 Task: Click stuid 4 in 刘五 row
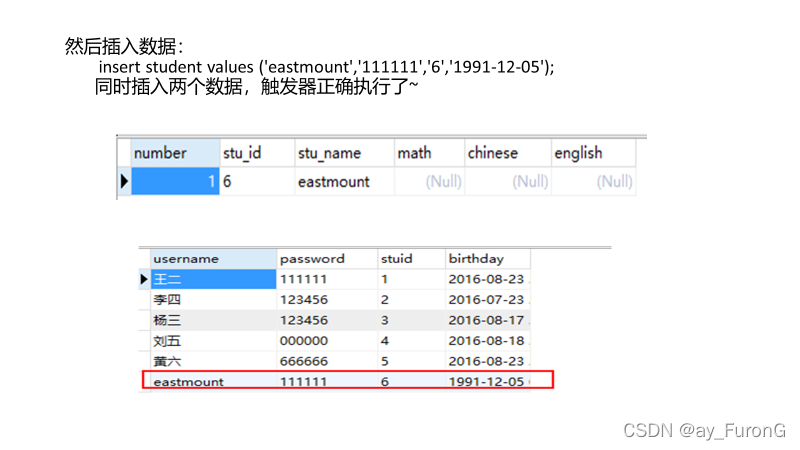pyautogui.click(x=411, y=340)
